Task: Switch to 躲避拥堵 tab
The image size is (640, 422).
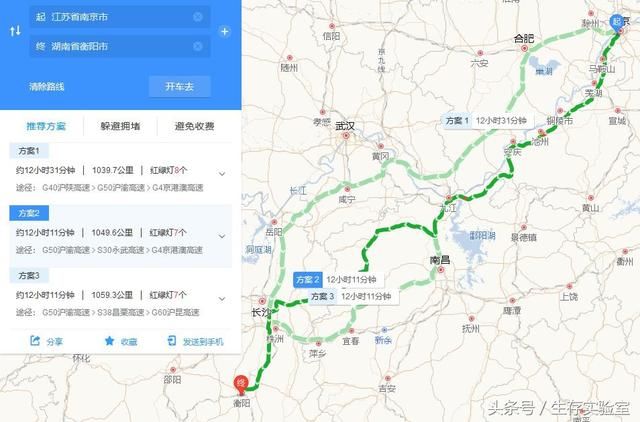Action: 120,126
